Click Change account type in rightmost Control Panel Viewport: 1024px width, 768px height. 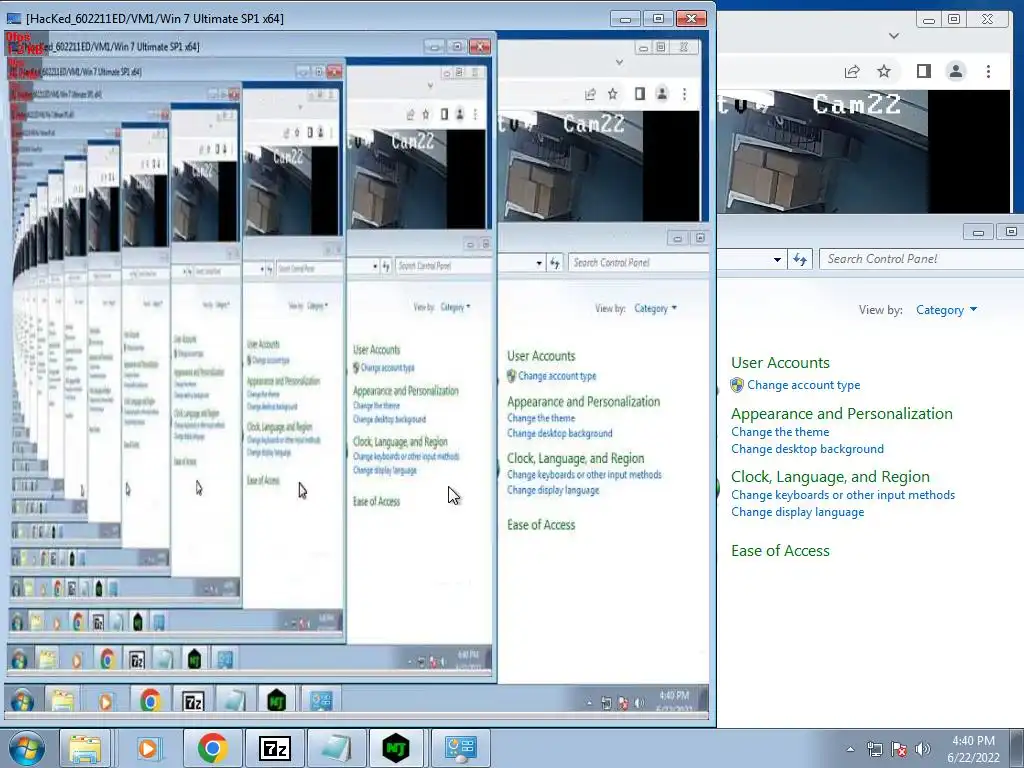(x=803, y=385)
